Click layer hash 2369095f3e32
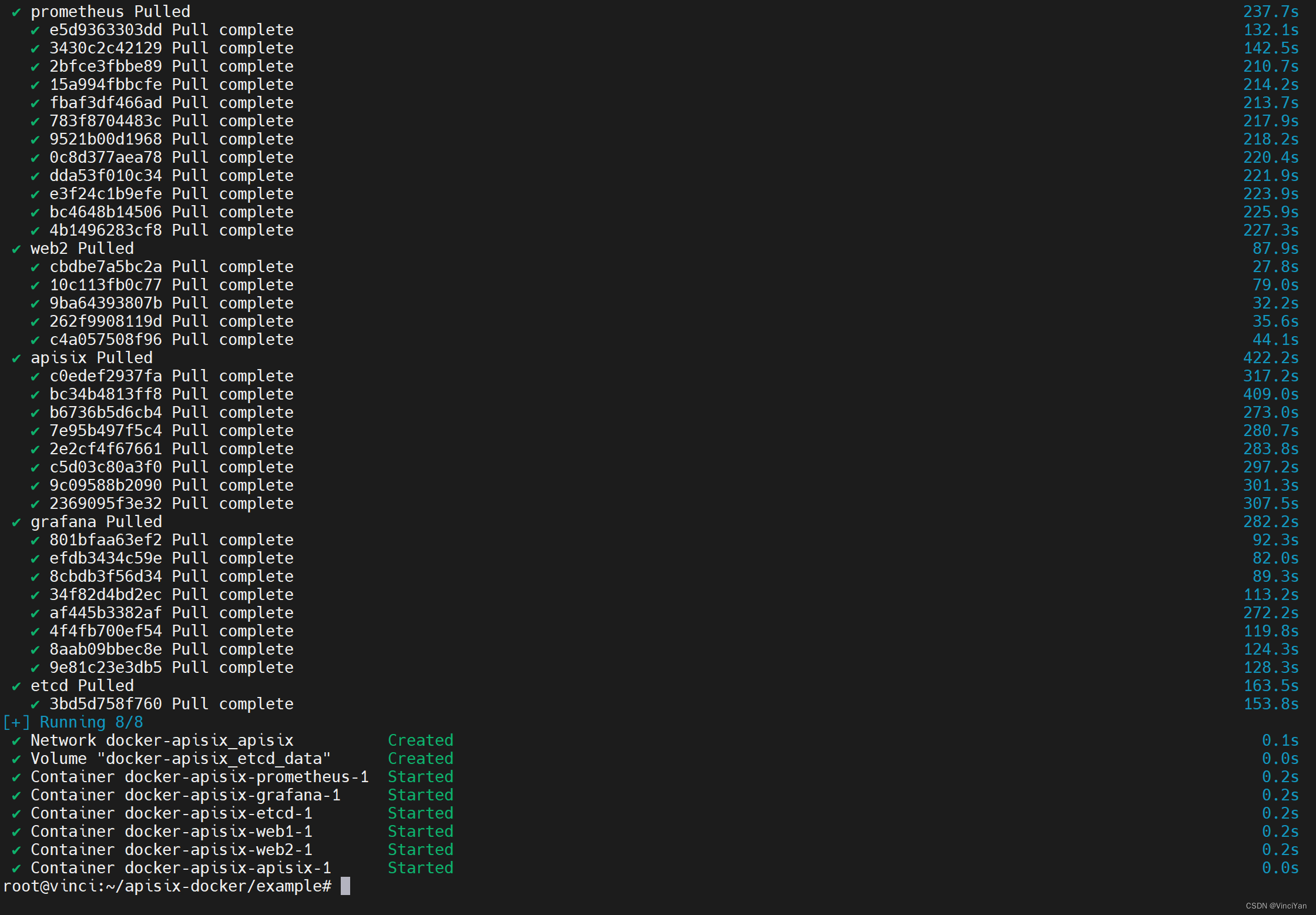1316x915 pixels. 106,504
